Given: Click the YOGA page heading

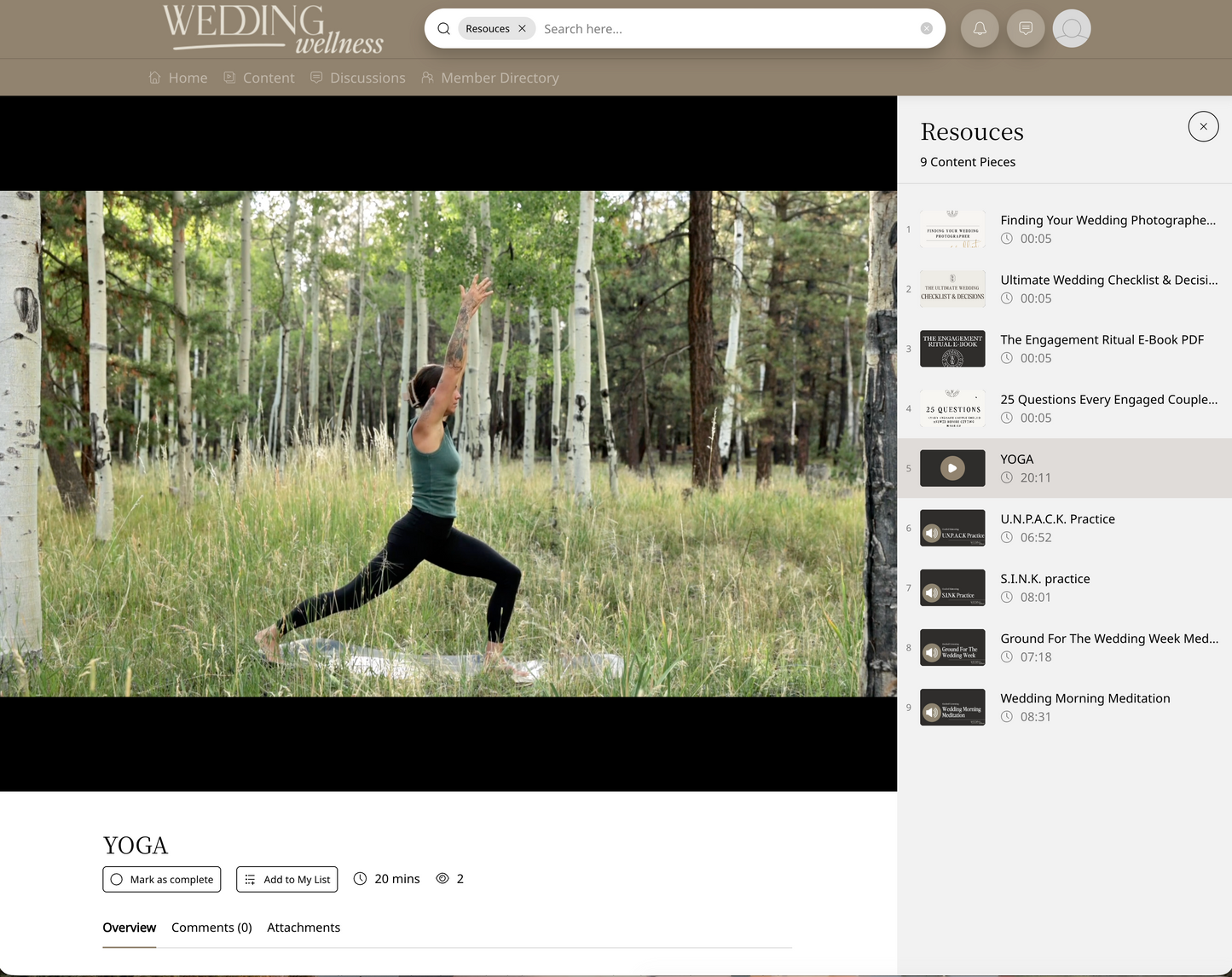Looking at the screenshot, I should 136,845.
